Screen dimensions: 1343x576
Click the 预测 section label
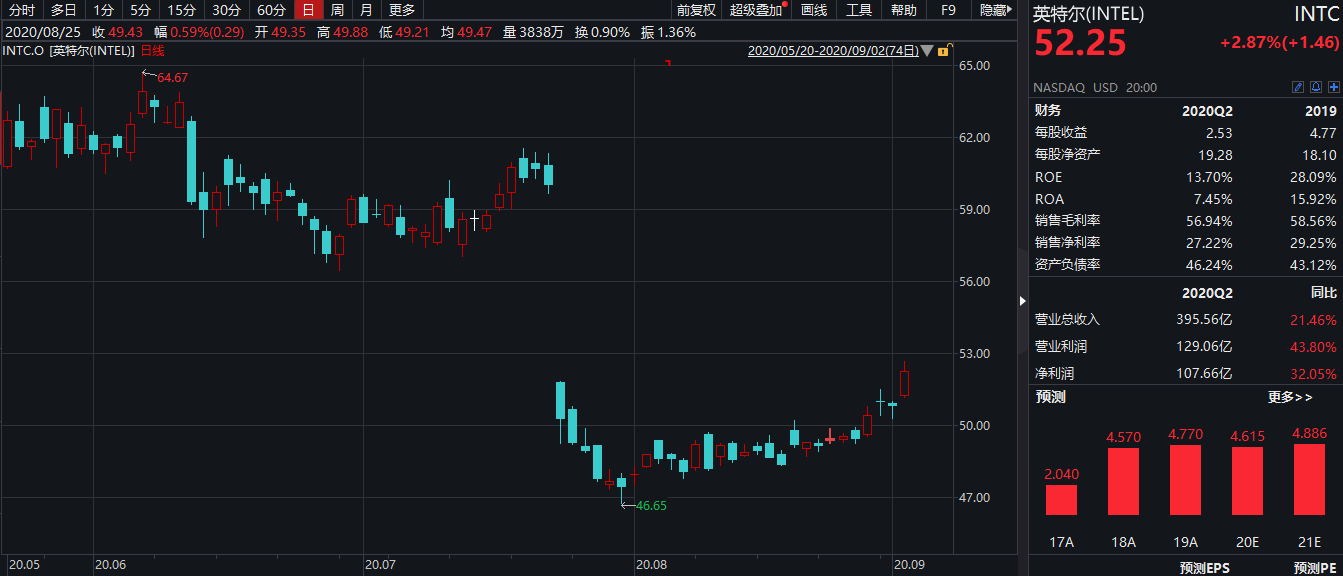(x=1049, y=397)
